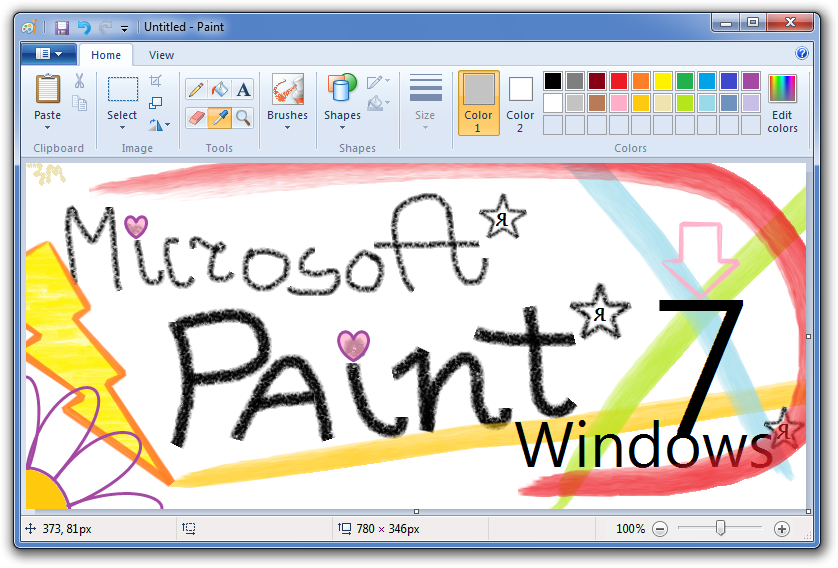Expand the Rotate or flip dropdown
The image size is (838, 568).
160,125
